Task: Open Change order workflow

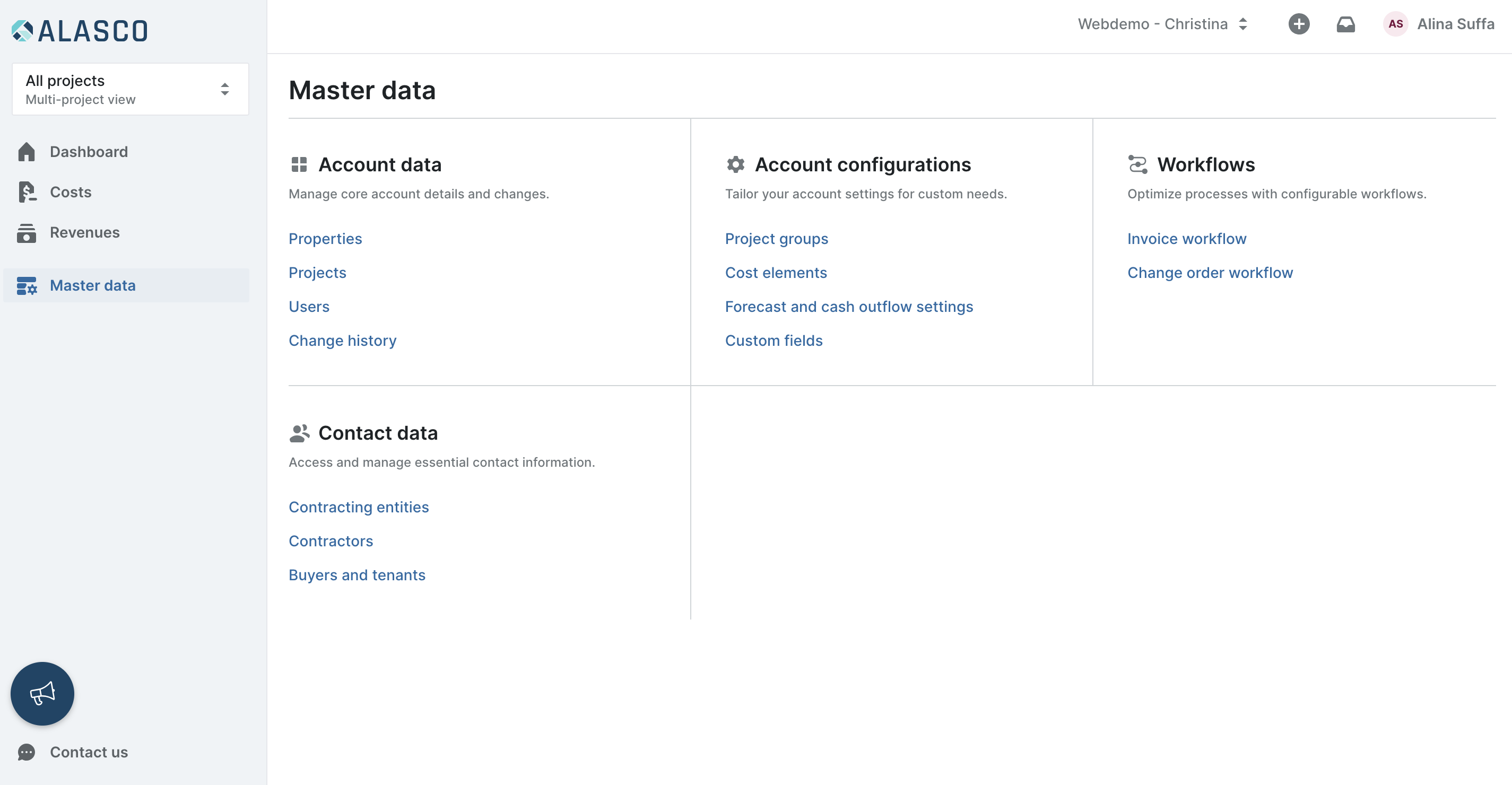Action: pyautogui.click(x=1210, y=273)
